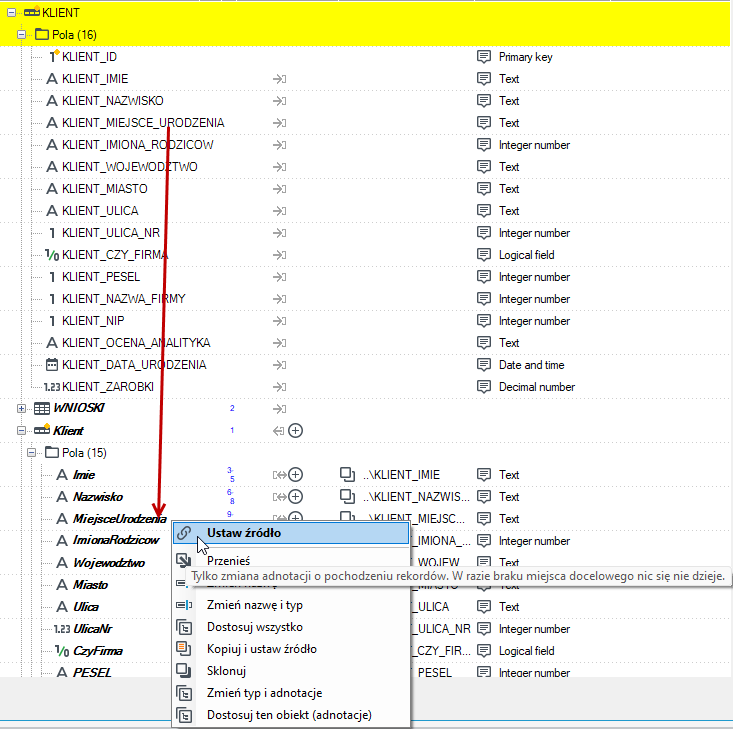Choose Dostosuj ten obiekt (adnotacje) entry
The width and height of the screenshot is (733, 729).
coord(291,715)
